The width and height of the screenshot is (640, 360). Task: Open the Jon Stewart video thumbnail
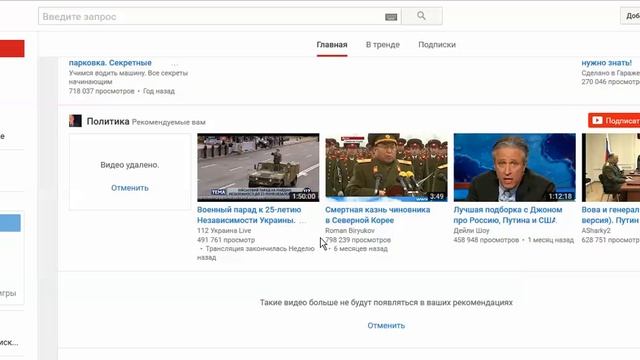pos(515,167)
